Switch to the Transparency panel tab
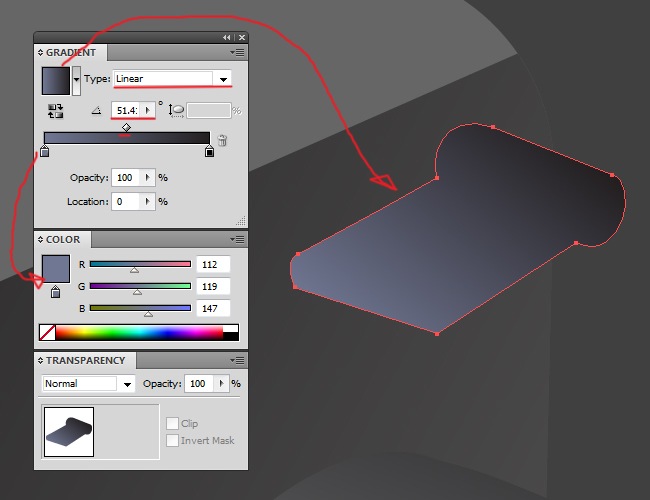 (x=85, y=360)
